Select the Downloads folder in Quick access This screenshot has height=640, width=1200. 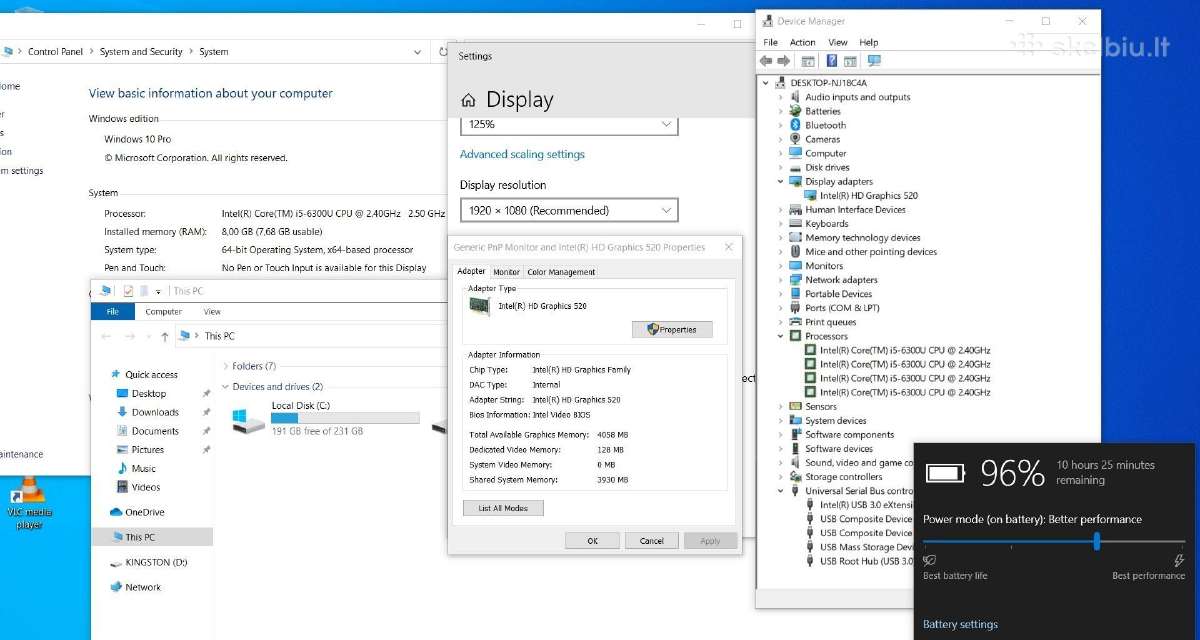(x=155, y=412)
